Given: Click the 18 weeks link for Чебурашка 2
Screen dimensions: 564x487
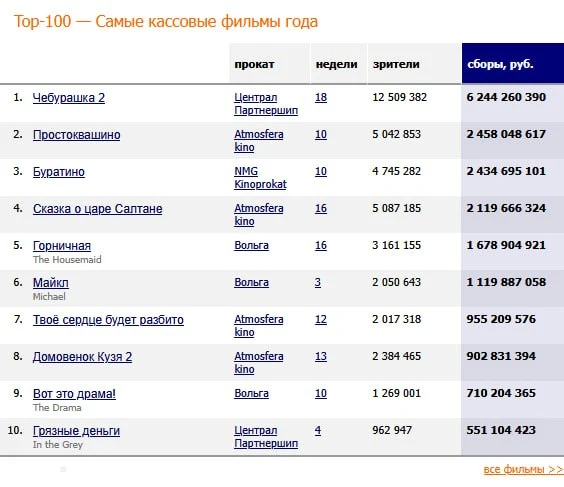Looking at the screenshot, I should [x=321, y=97].
